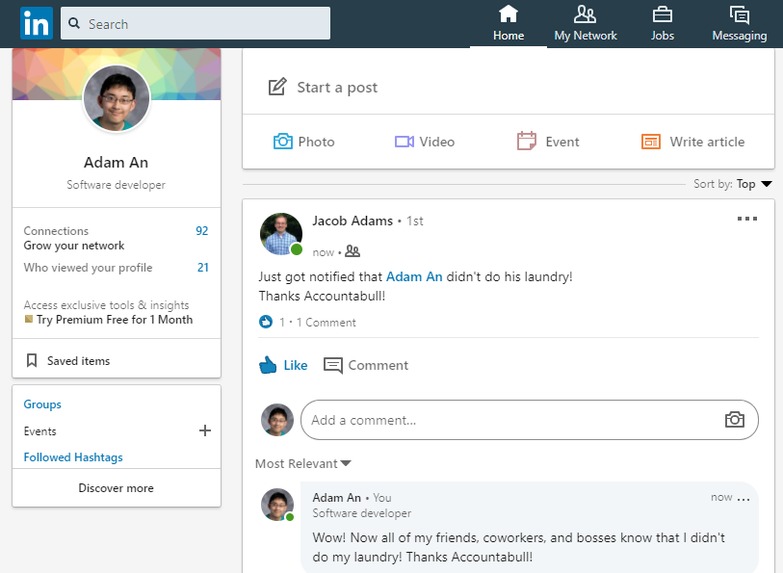The width and height of the screenshot is (783, 573).
Task: Add an event with the plus icon
Action: [205, 431]
